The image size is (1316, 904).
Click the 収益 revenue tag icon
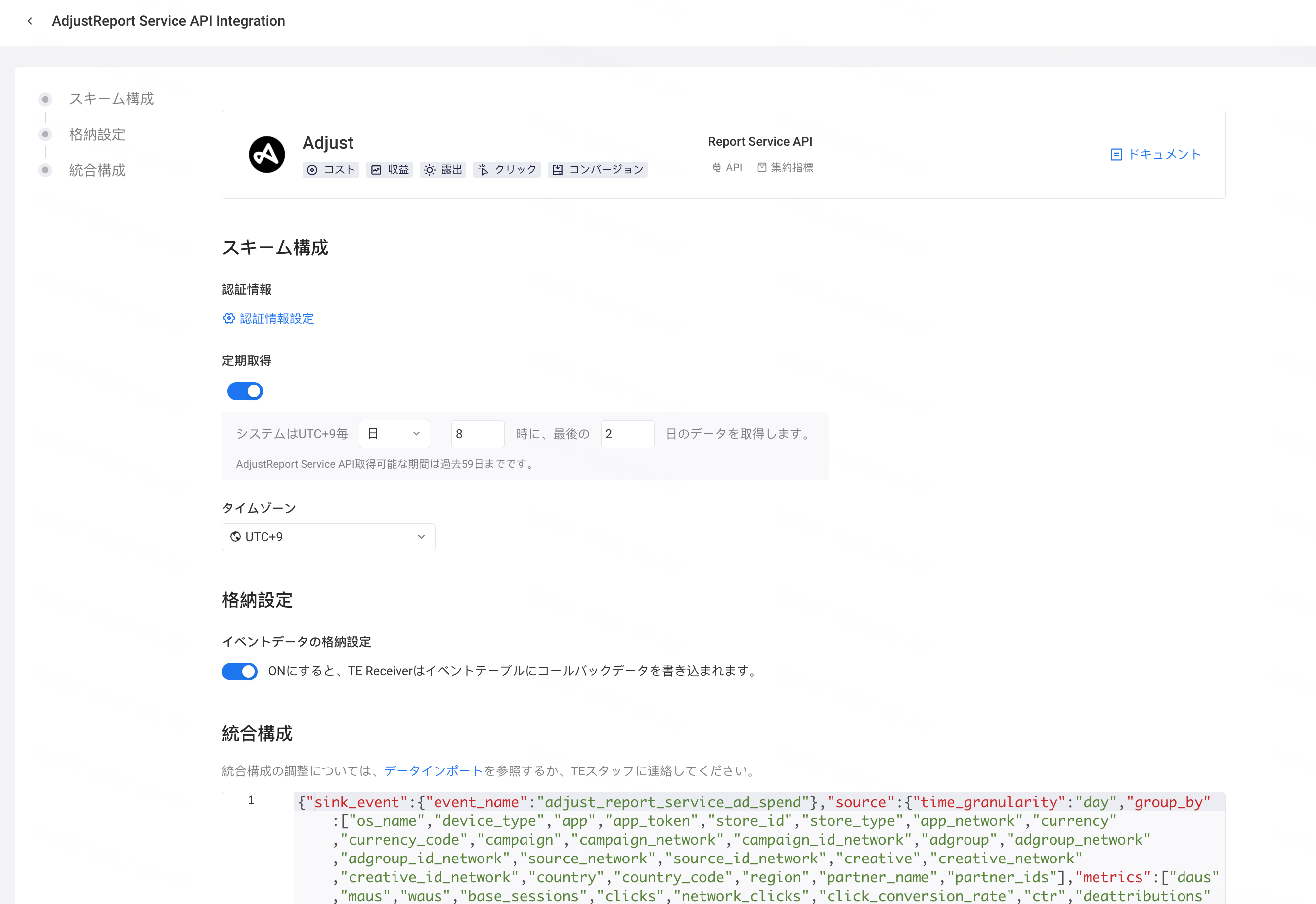(376, 169)
